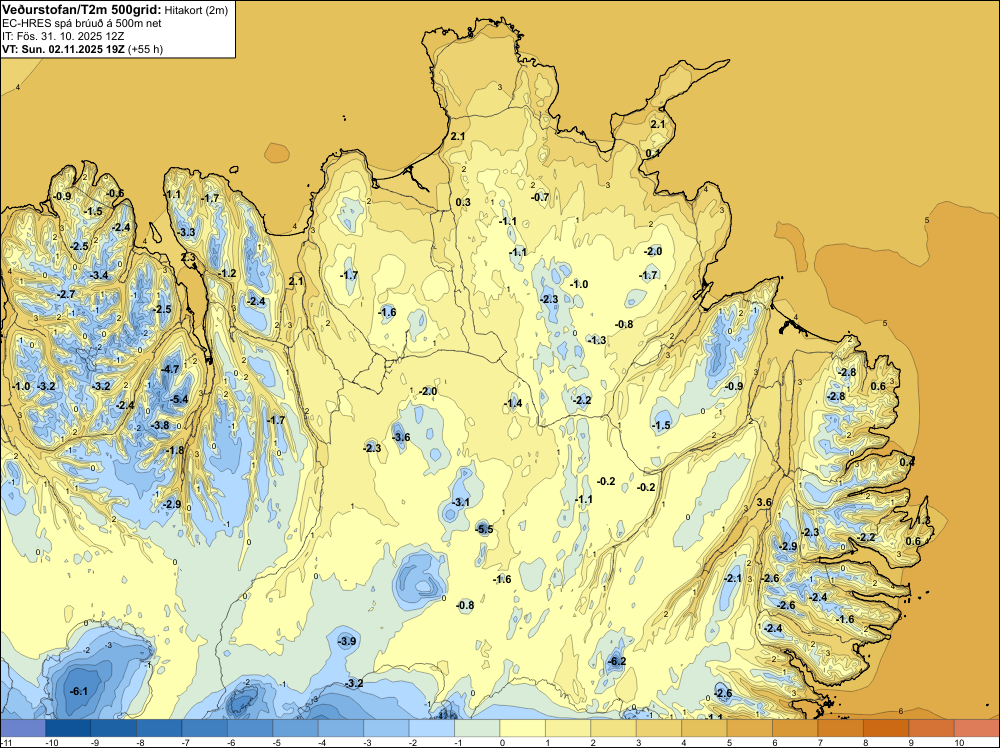Click legend color swatch between -6 and -5
The height and width of the screenshot is (748, 1000).
(249, 728)
